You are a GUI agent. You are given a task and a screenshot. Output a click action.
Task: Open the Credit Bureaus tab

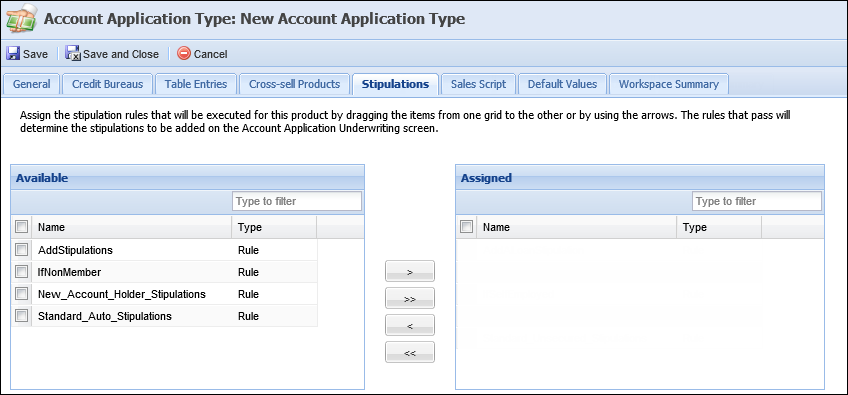pos(108,84)
